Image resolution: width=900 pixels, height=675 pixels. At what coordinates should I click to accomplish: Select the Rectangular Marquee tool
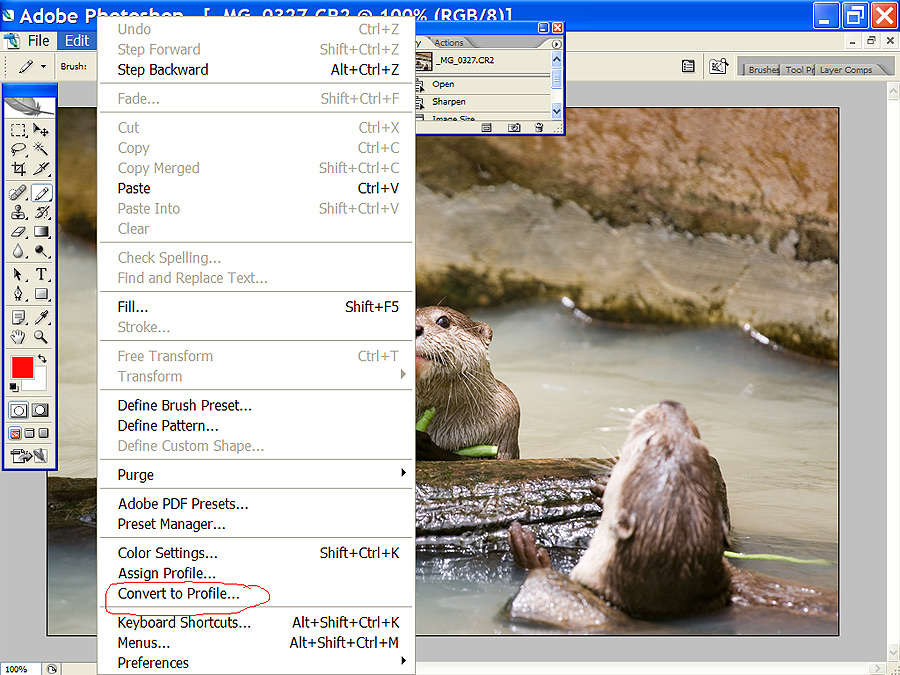(18, 130)
